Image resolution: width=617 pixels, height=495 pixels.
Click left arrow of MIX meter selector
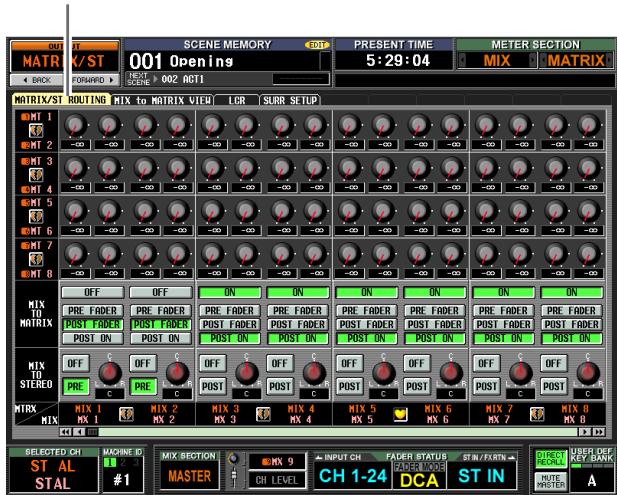(462, 61)
